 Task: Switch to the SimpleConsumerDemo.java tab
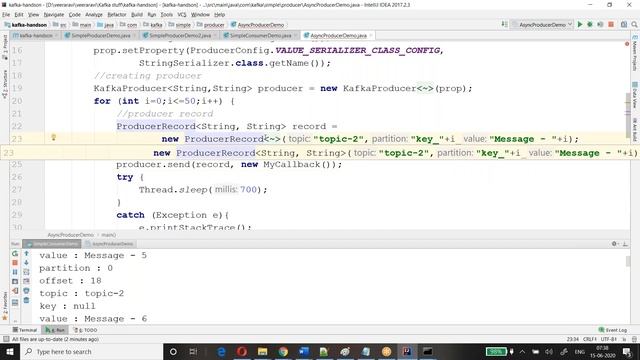(260, 36)
